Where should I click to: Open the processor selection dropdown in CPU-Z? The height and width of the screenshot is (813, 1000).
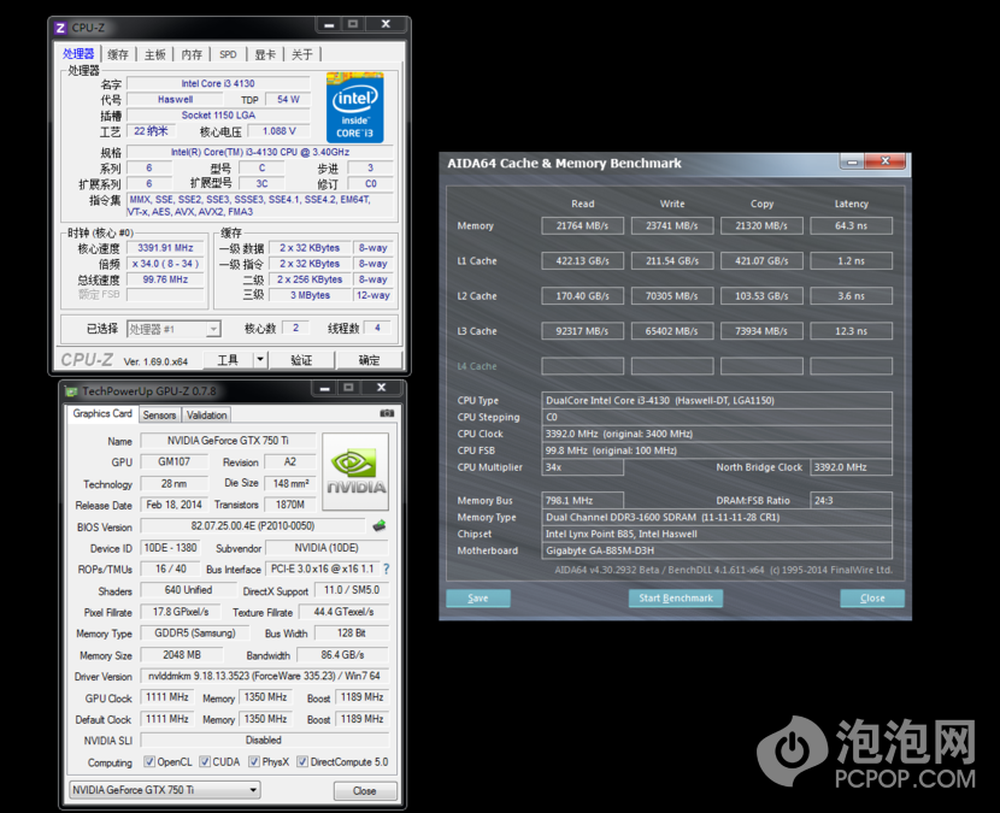pyautogui.click(x=173, y=329)
